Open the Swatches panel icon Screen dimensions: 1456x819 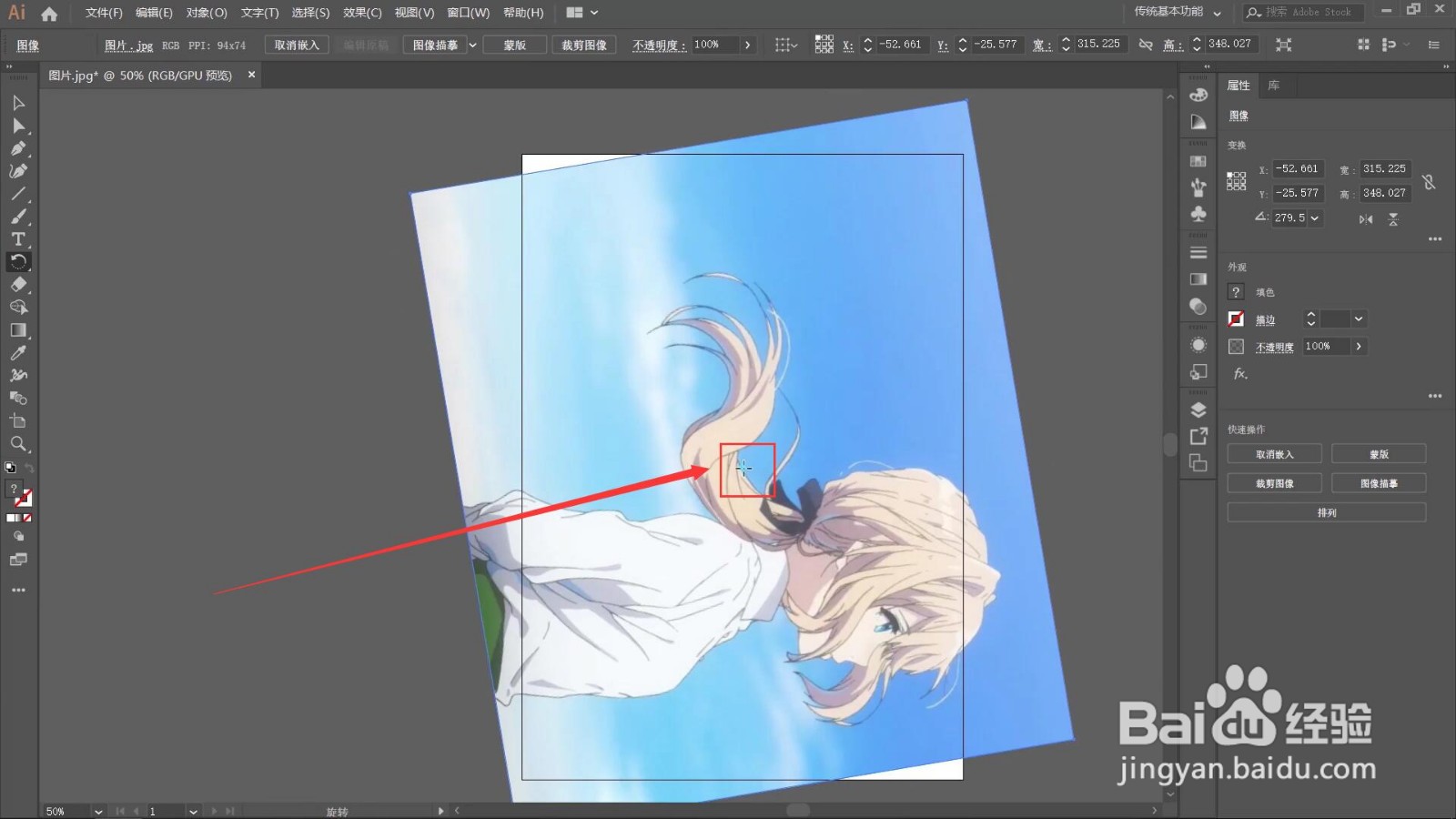click(x=1198, y=161)
